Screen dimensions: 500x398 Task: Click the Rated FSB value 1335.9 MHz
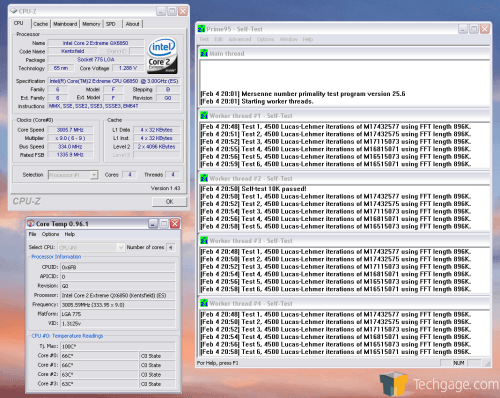[70, 155]
